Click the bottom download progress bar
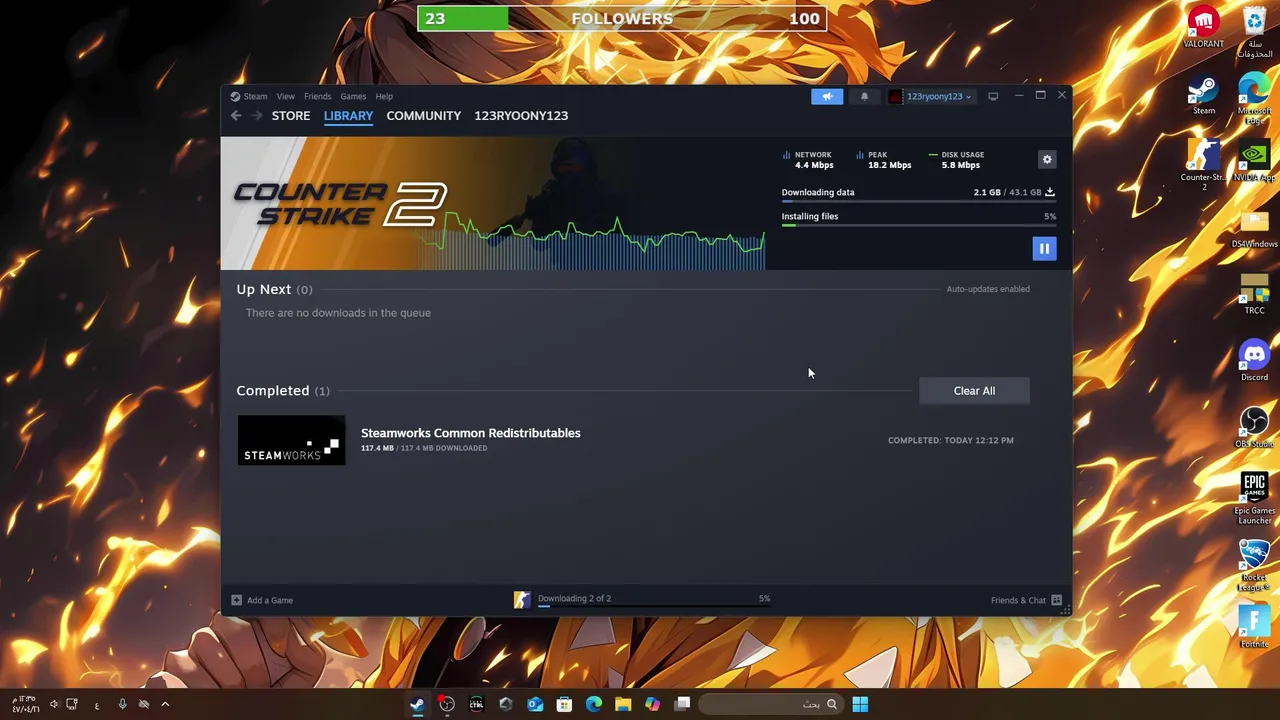The height and width of the screenshot is (720, 1280). click(654, 606)
